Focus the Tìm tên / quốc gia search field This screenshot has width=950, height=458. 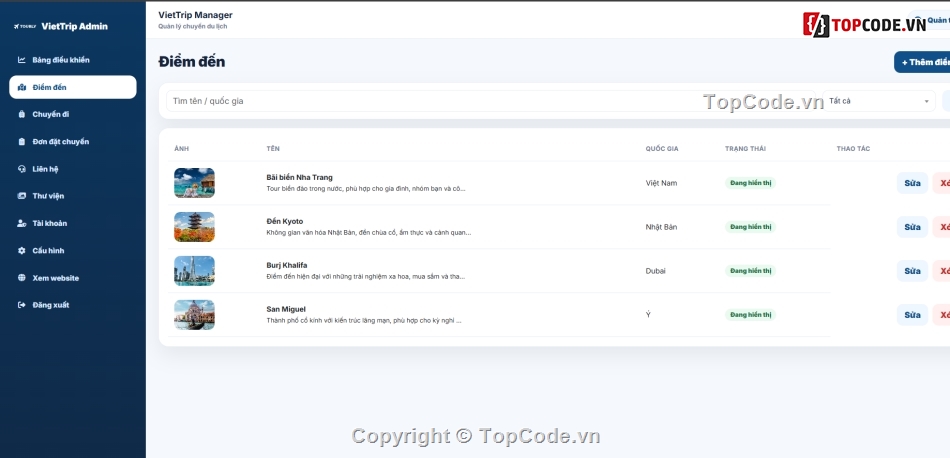click(491, 101)
